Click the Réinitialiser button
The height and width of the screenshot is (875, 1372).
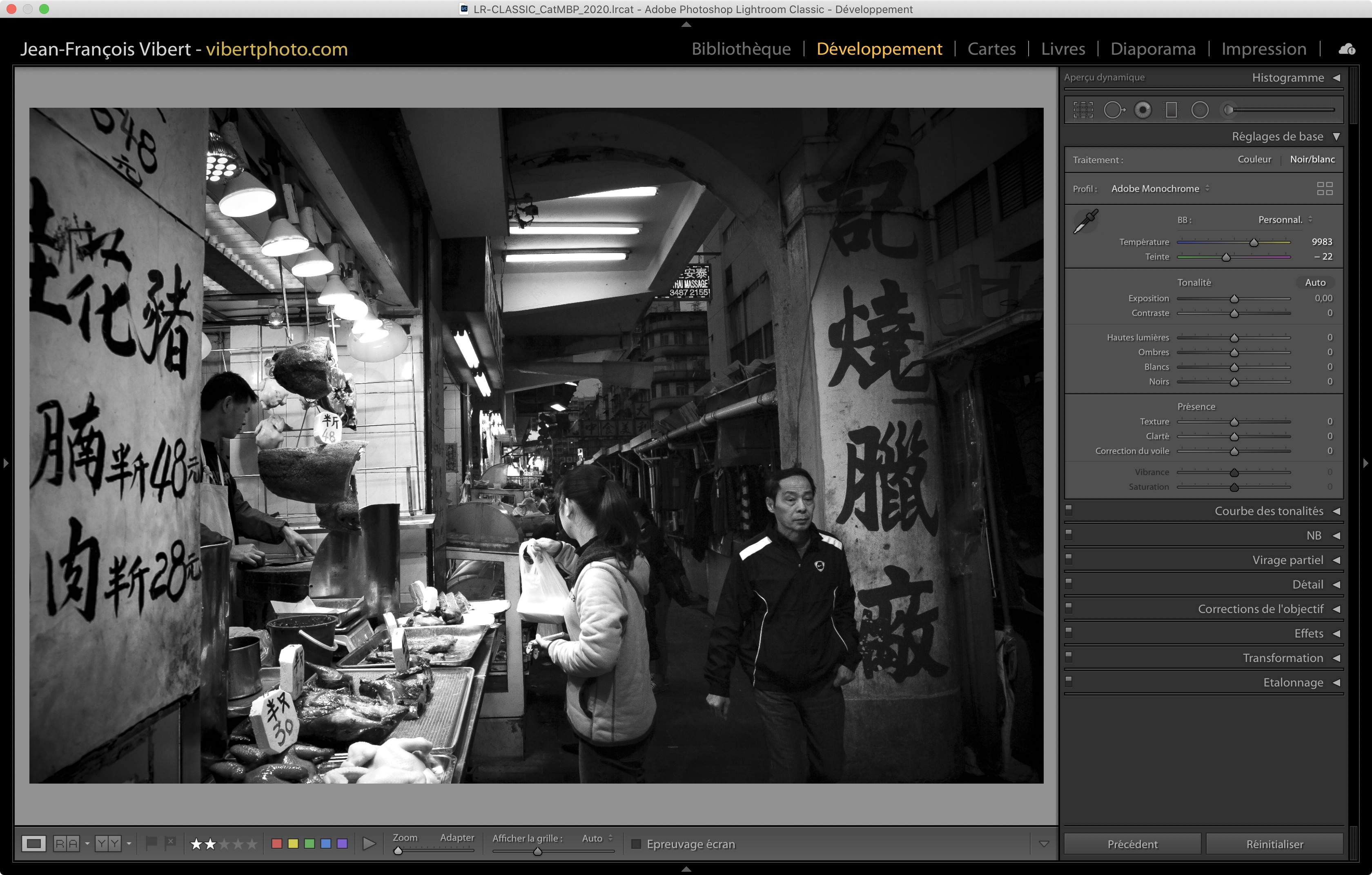click(x=1274, y=844)
